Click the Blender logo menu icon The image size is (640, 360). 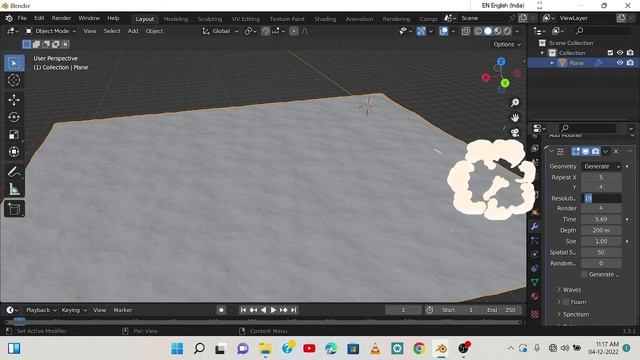[x=9, y=18]
